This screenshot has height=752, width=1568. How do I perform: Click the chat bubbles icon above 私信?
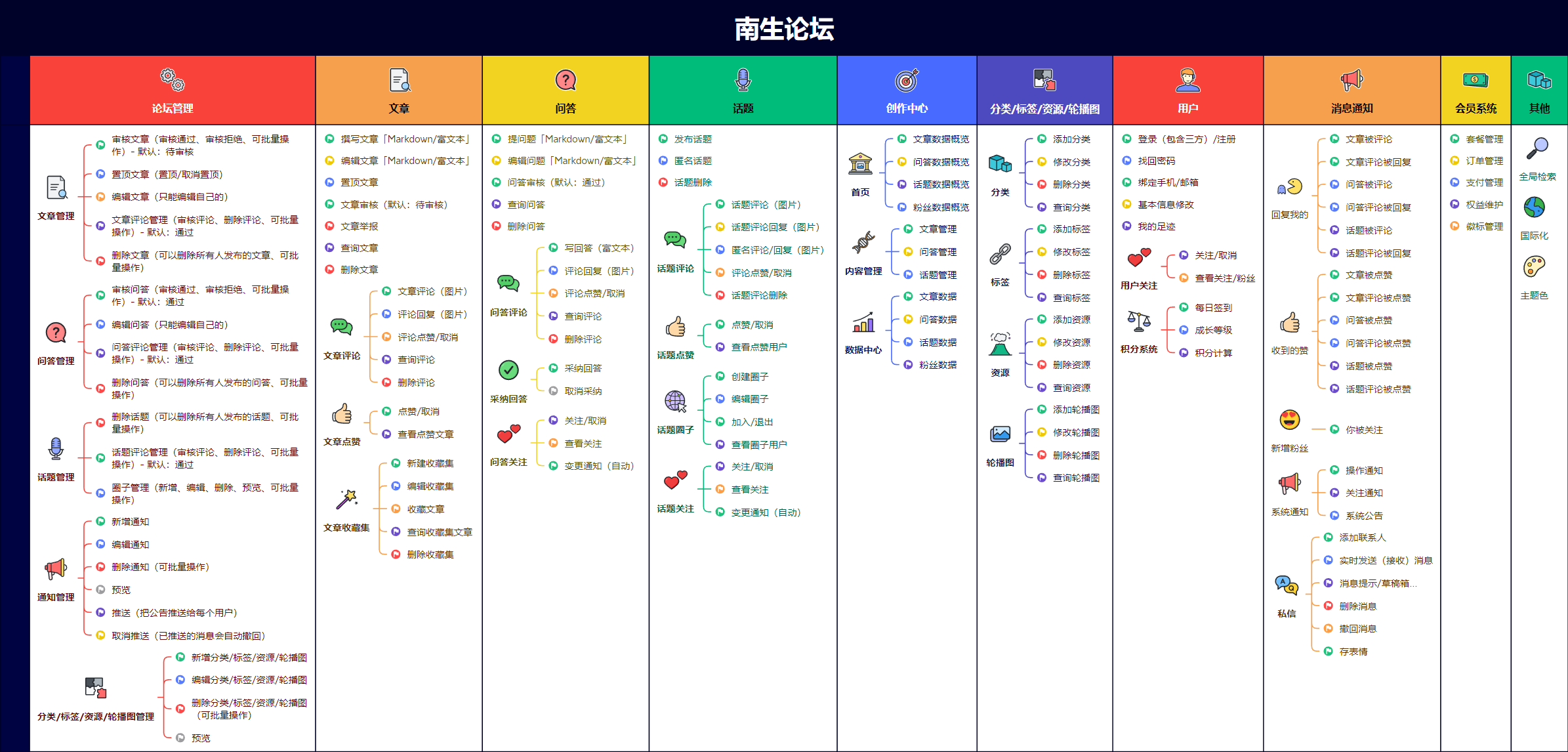[1286, 585]
